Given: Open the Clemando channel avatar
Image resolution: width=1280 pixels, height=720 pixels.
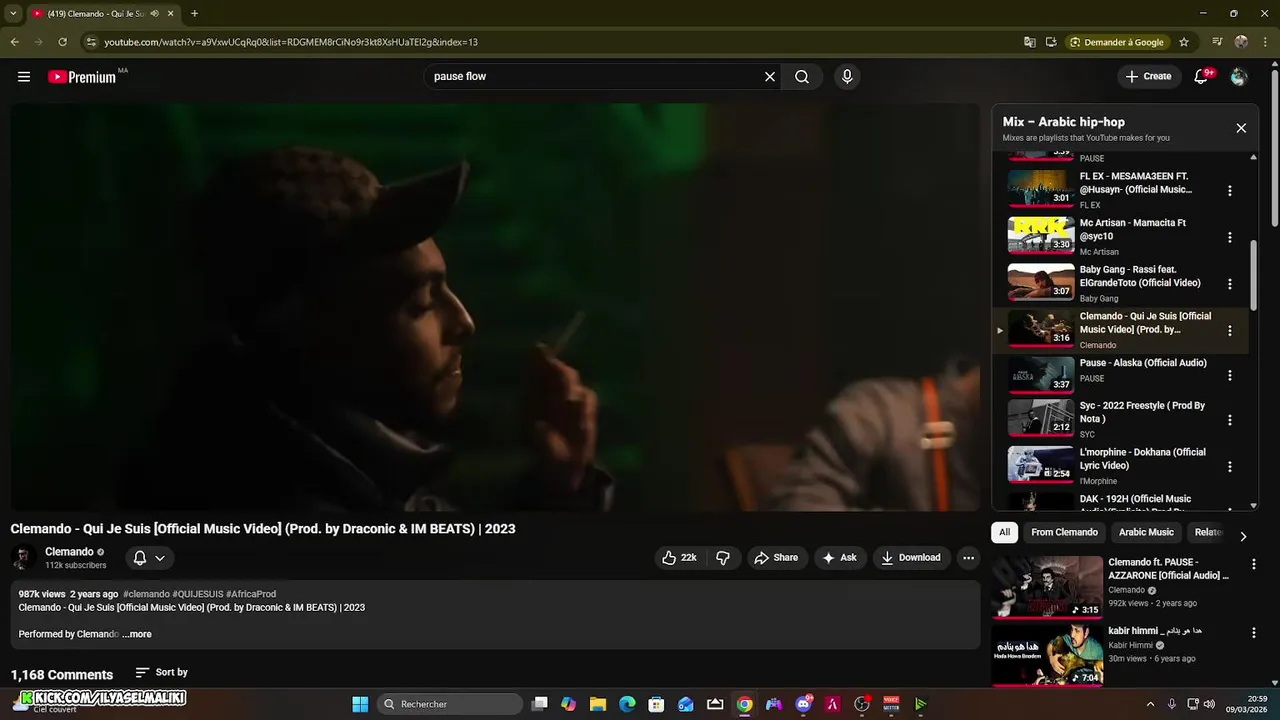Looking at the screenshot, I should click(23, 558).
